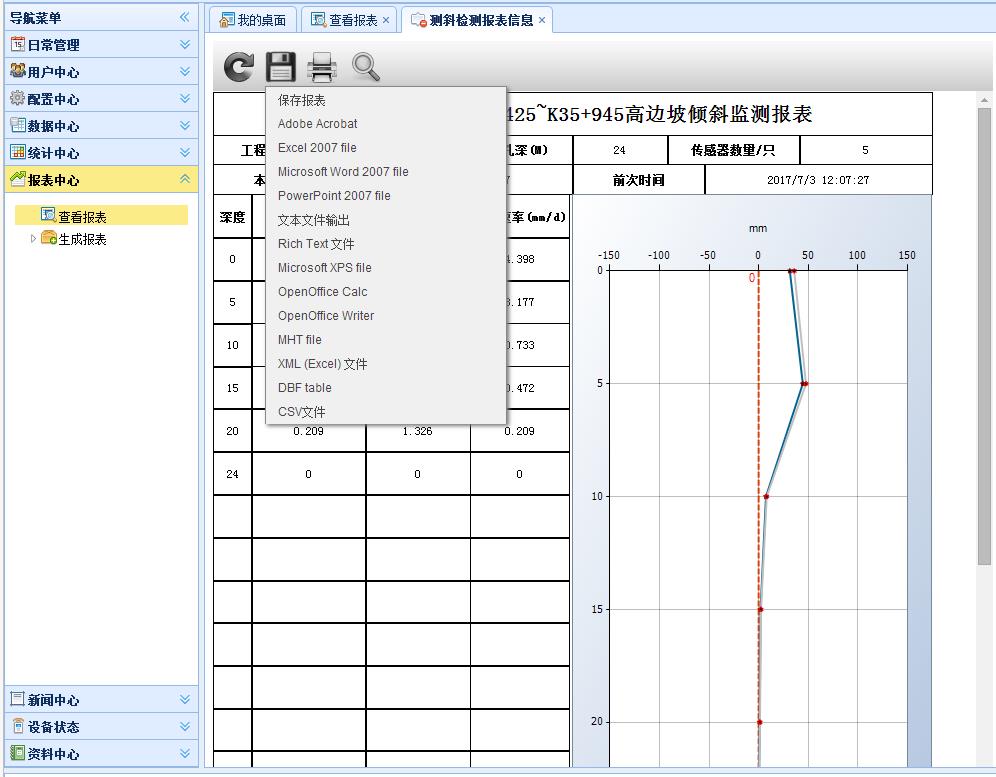The width and height of the screenshot is (996, 777).
Task: Export as Microsoft Word 2007 file
Action: [x=343, y=172]
